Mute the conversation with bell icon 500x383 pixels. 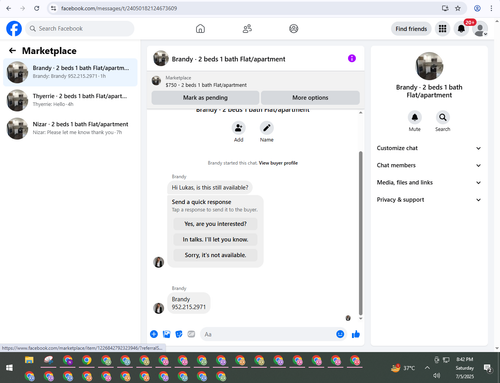415,117
